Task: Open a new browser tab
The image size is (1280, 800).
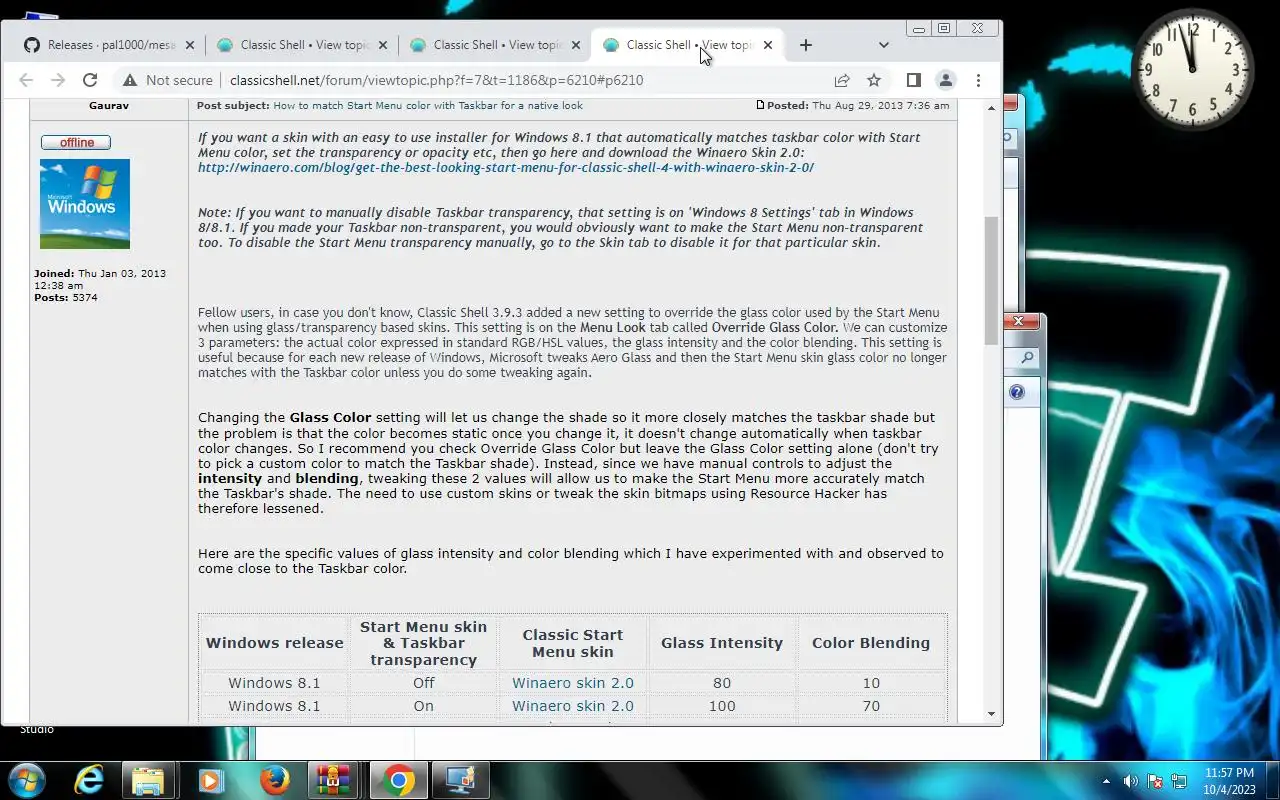Action: [x=806, y=45]
